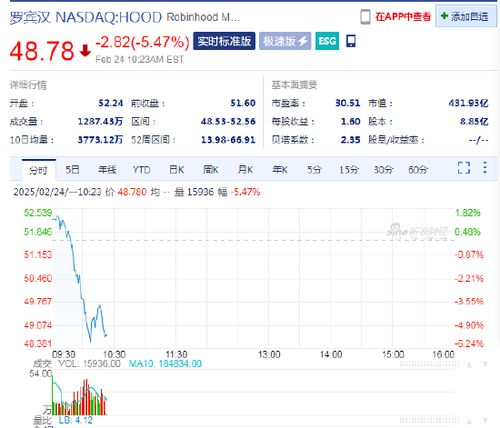Screen dimensions: 500x428
Task: Click the mobile phone icon beside ESG
Action: click(x=351, y=41)
